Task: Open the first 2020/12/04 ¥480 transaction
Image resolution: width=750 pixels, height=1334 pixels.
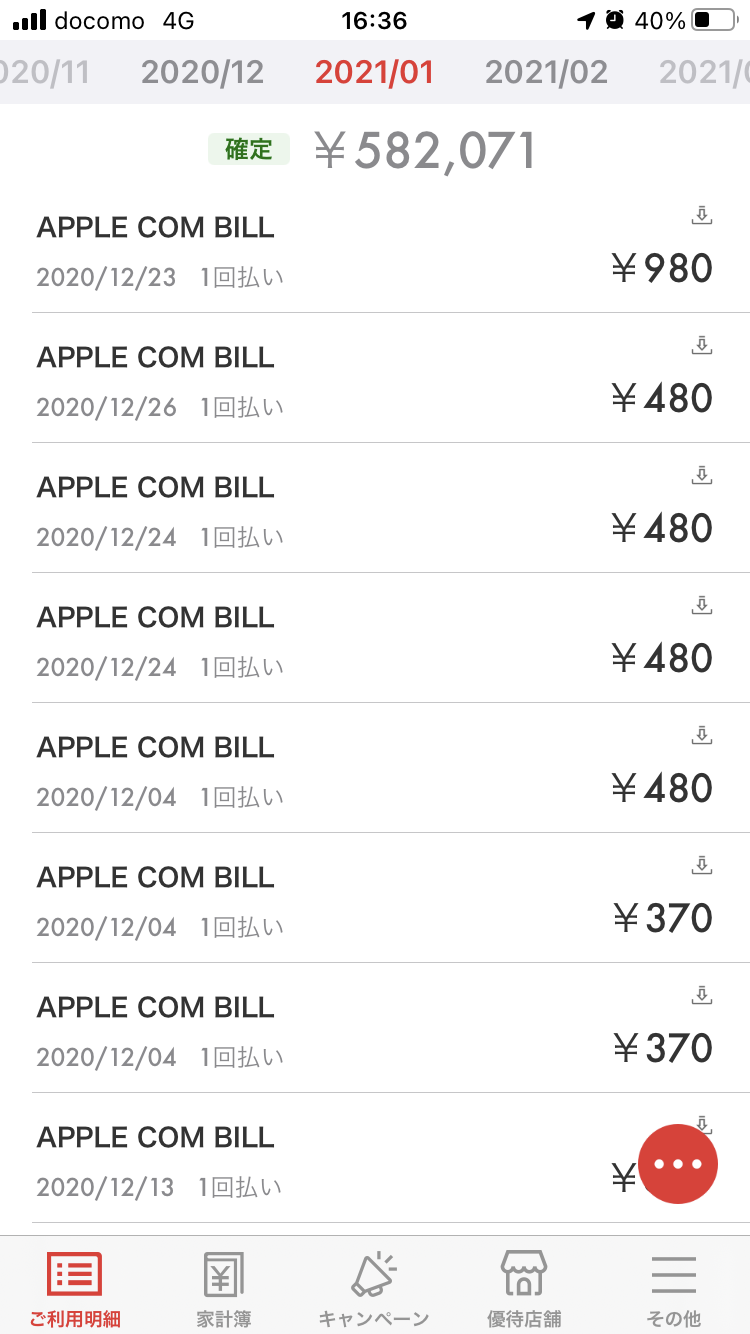Action: pyautogui.click(x=300, y=768)
